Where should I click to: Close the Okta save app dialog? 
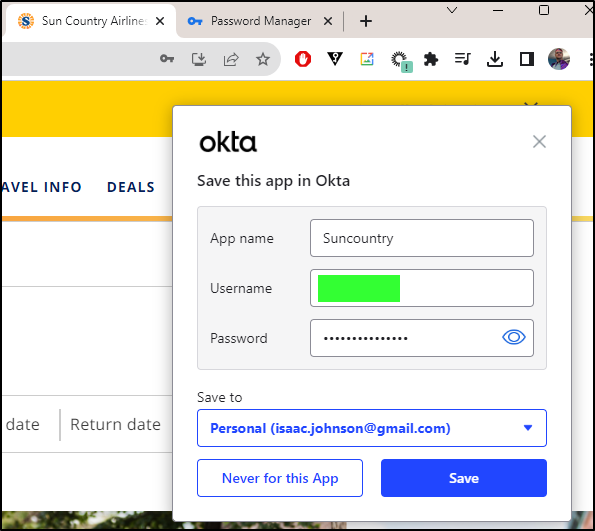(x=539, y=142)
